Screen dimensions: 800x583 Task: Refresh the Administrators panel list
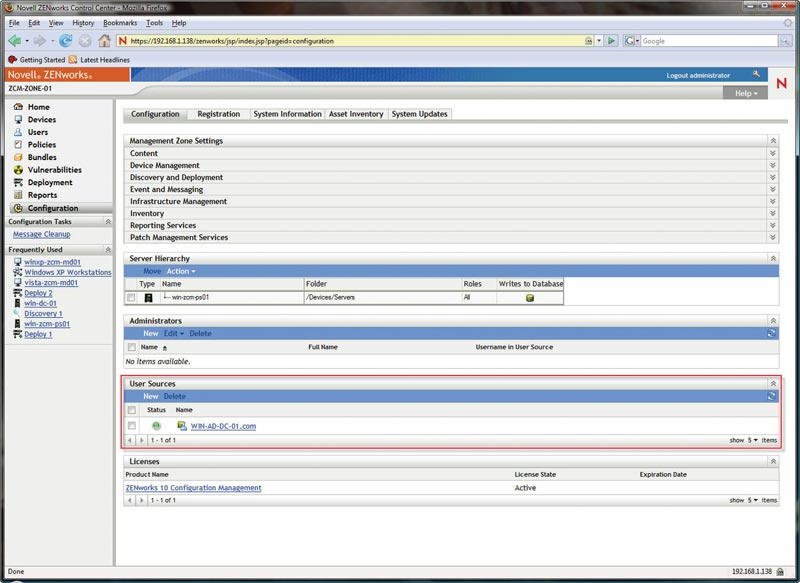[x=771, y=333]
